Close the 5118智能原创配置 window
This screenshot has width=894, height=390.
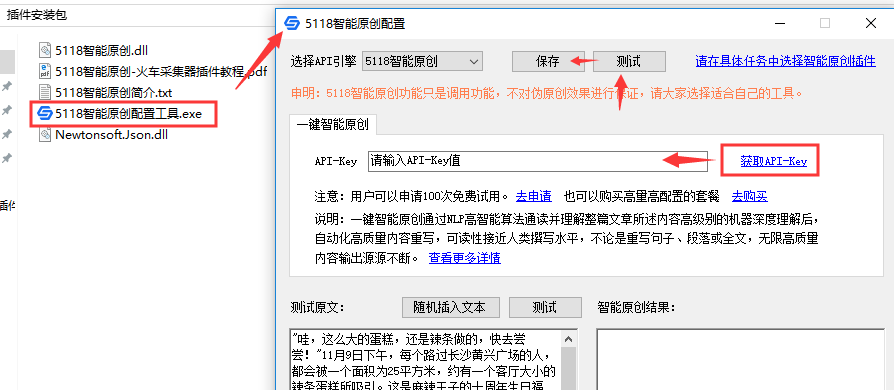[x=871, y=23]
